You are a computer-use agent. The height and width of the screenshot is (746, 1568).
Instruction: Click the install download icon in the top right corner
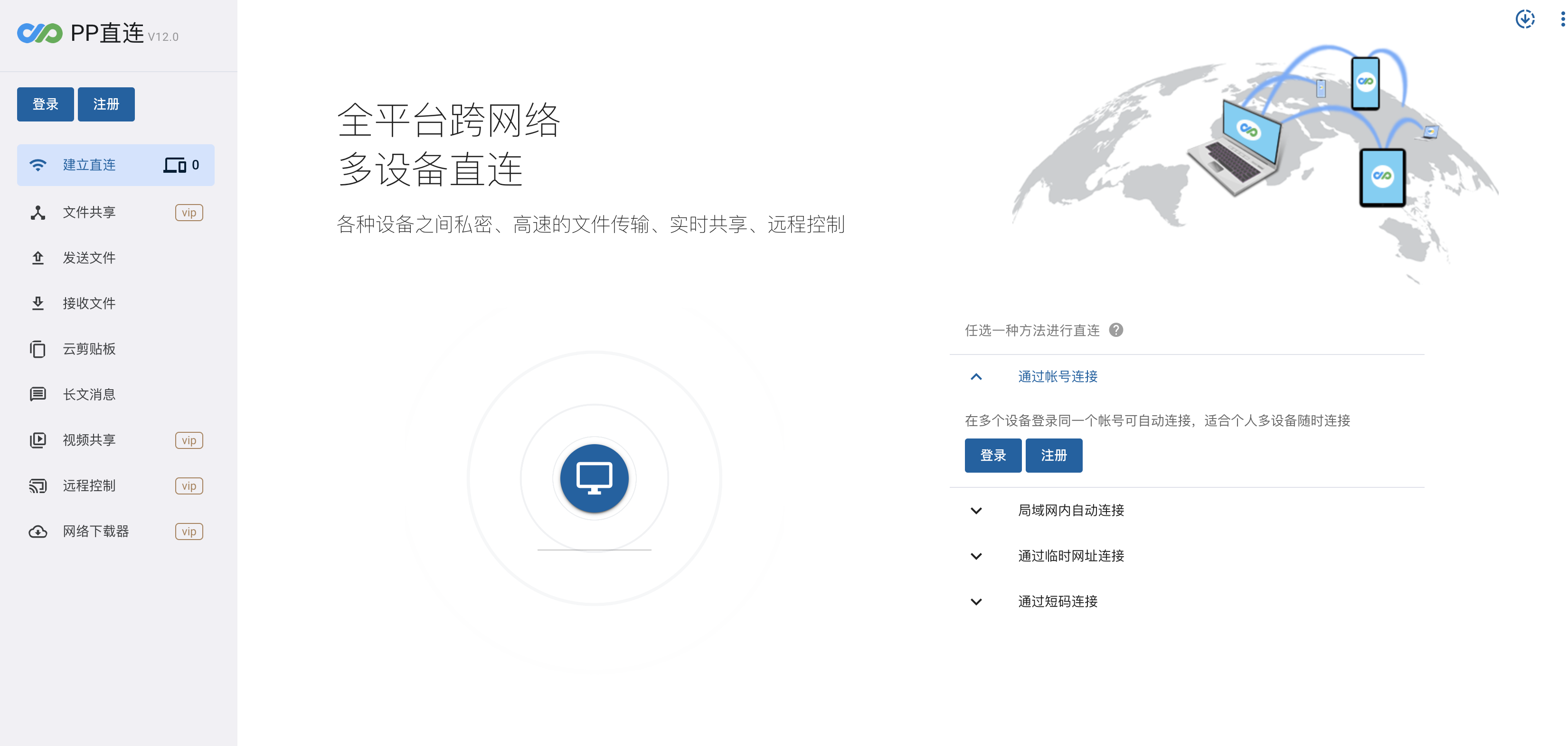[x=1525, y=19]
